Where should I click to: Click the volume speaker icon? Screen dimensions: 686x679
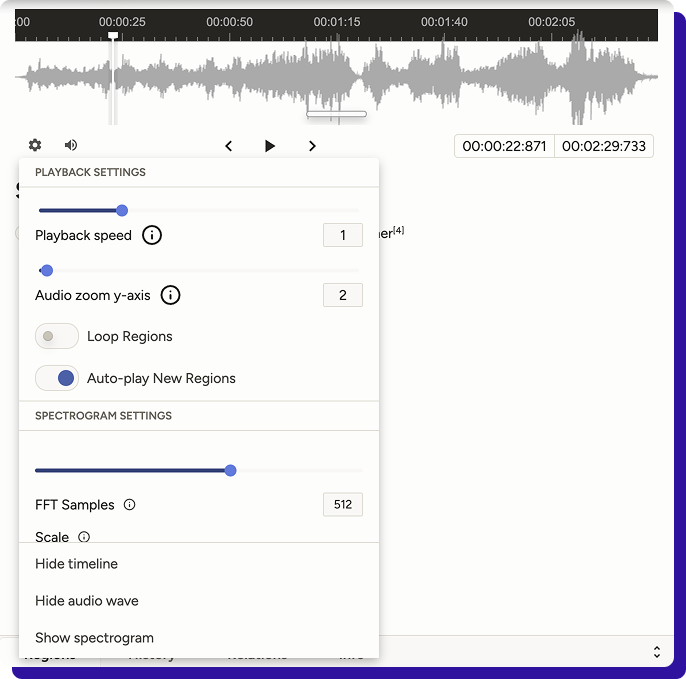(x=71, y=145)
